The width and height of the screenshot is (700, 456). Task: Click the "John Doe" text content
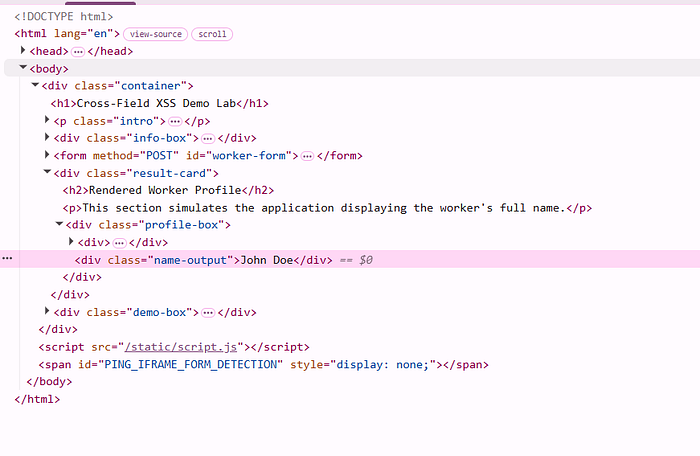tap(267, 260)
